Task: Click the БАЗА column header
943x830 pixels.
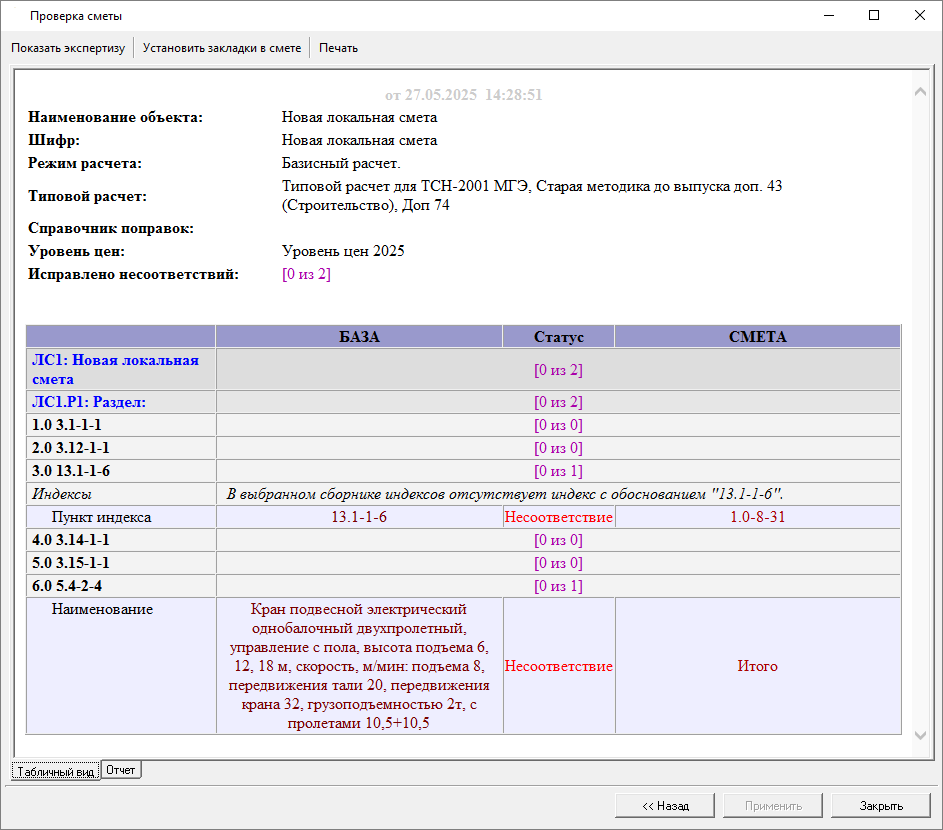Action: [x=359, y=337]
